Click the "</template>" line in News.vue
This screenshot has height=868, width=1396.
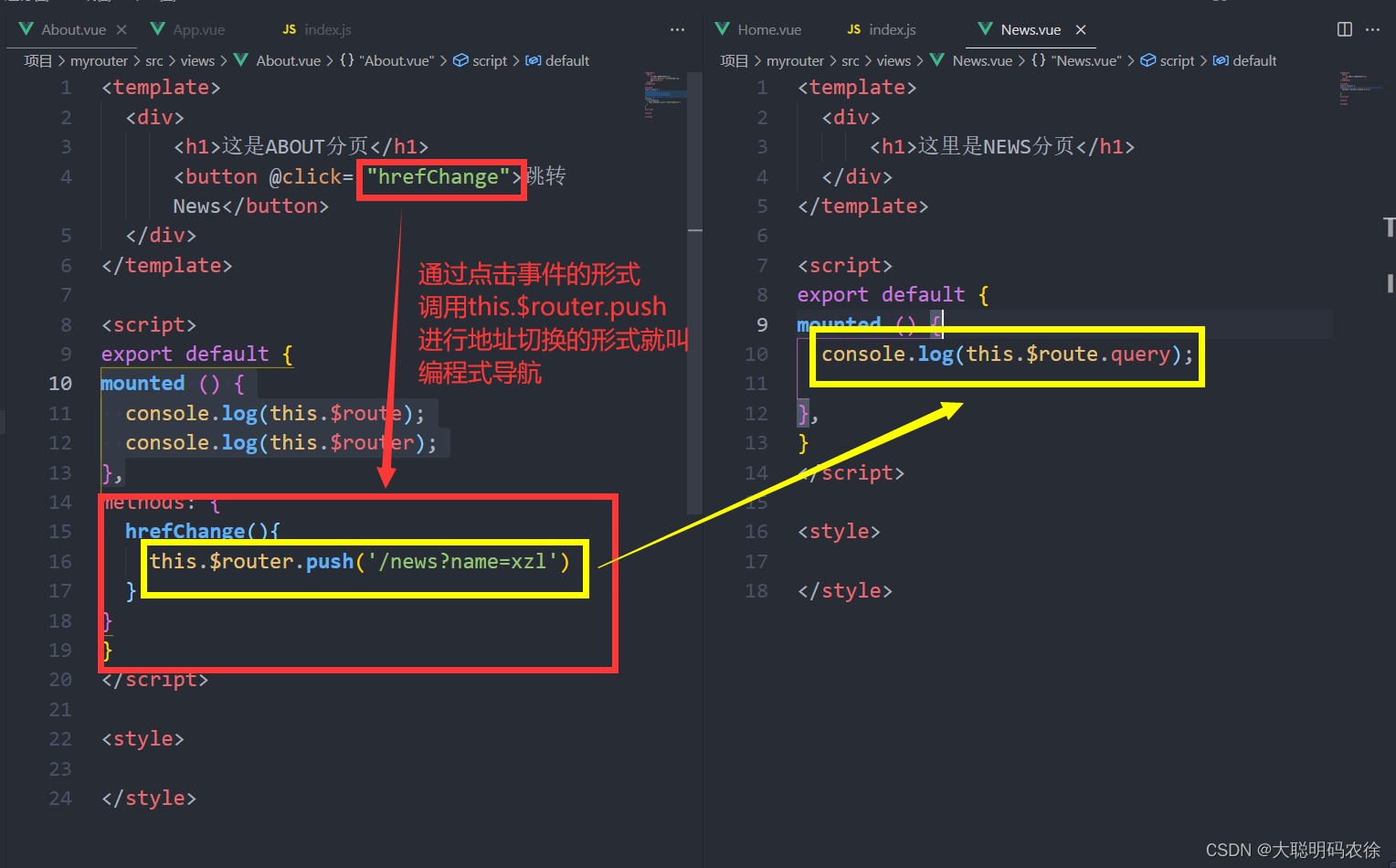click(863, 206)
